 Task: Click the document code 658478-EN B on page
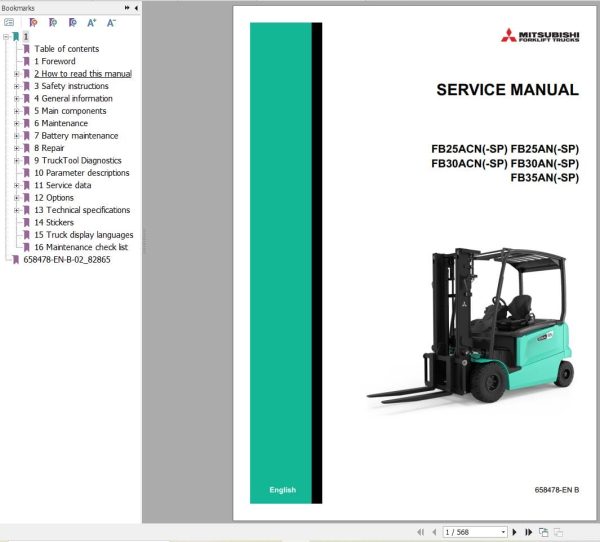point(557,490)
